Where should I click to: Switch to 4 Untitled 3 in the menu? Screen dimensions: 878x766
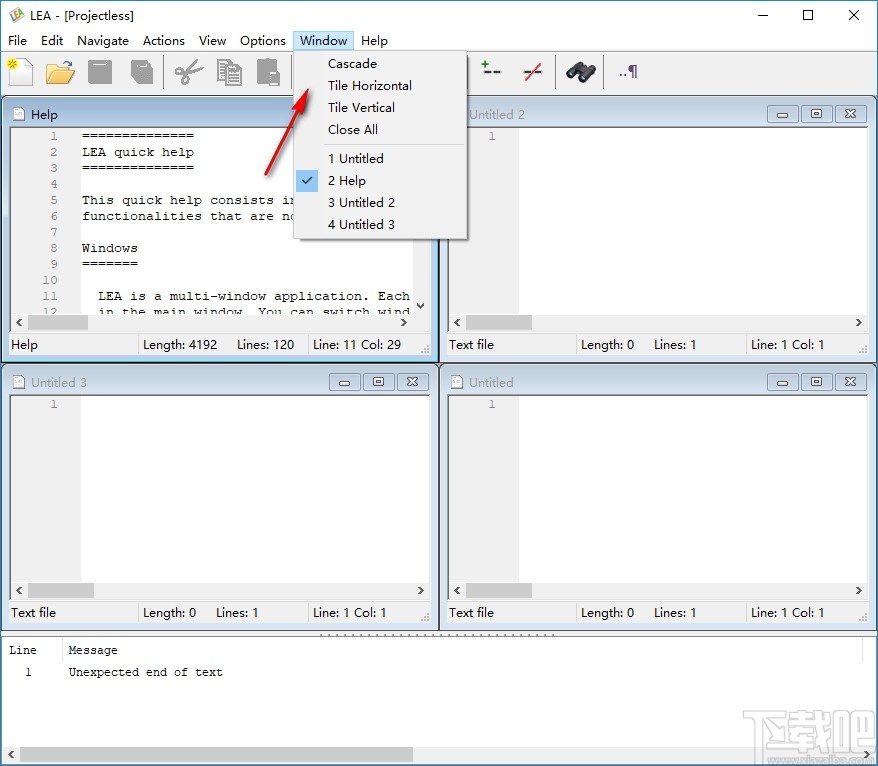tap(380, 225)
